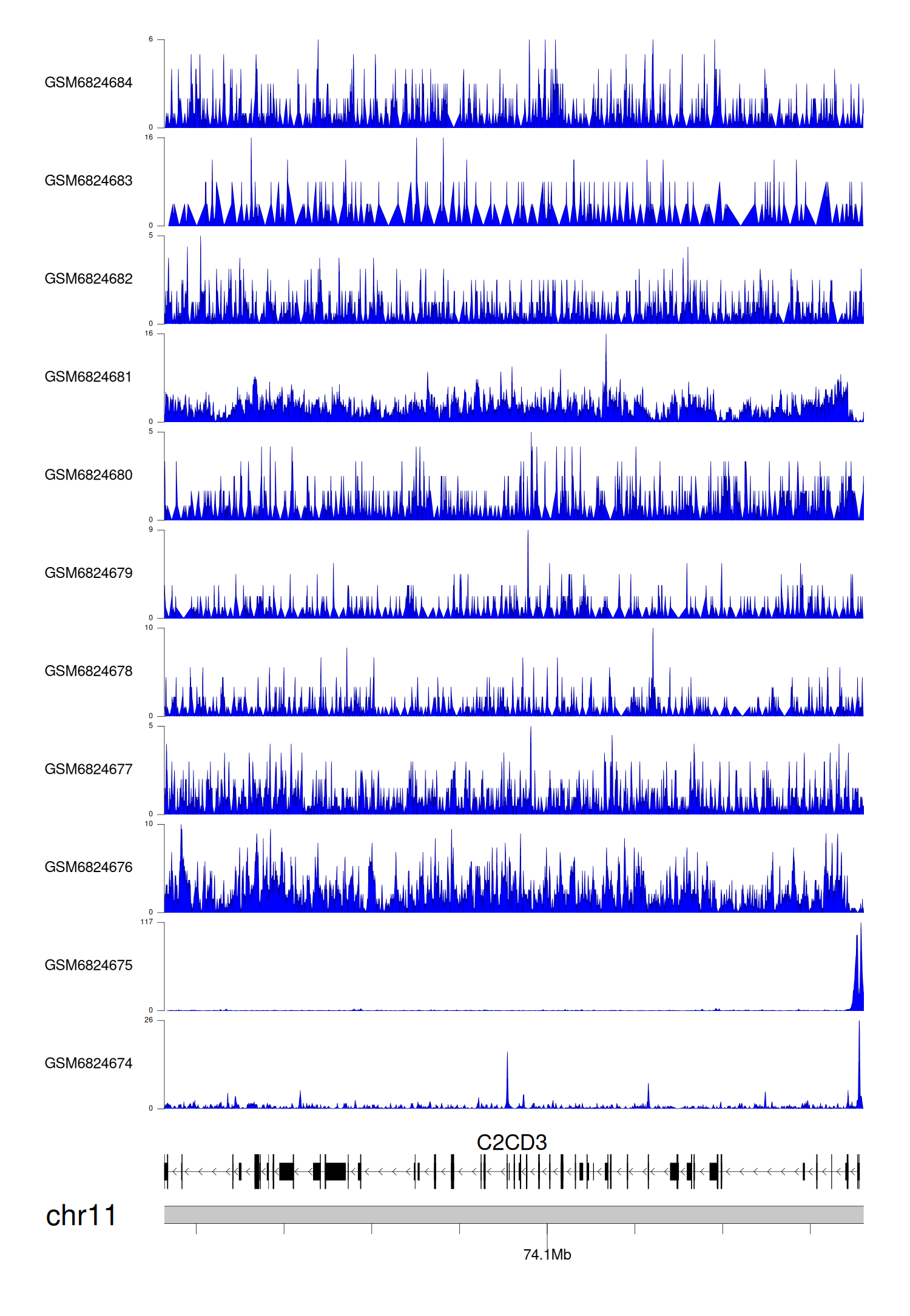Viewport: 910px width, 1316px height.
Task: Click the GSM6824680 track label
Action: [x=88, y=475]
